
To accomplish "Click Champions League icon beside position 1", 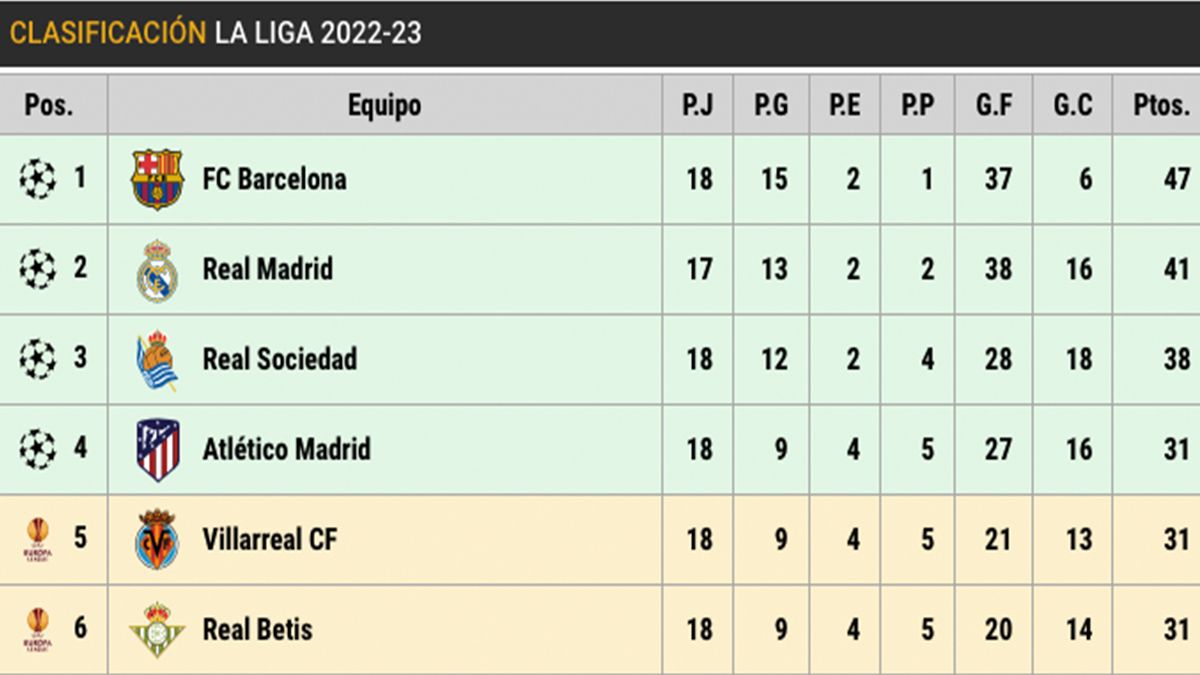I will (37, 179).
